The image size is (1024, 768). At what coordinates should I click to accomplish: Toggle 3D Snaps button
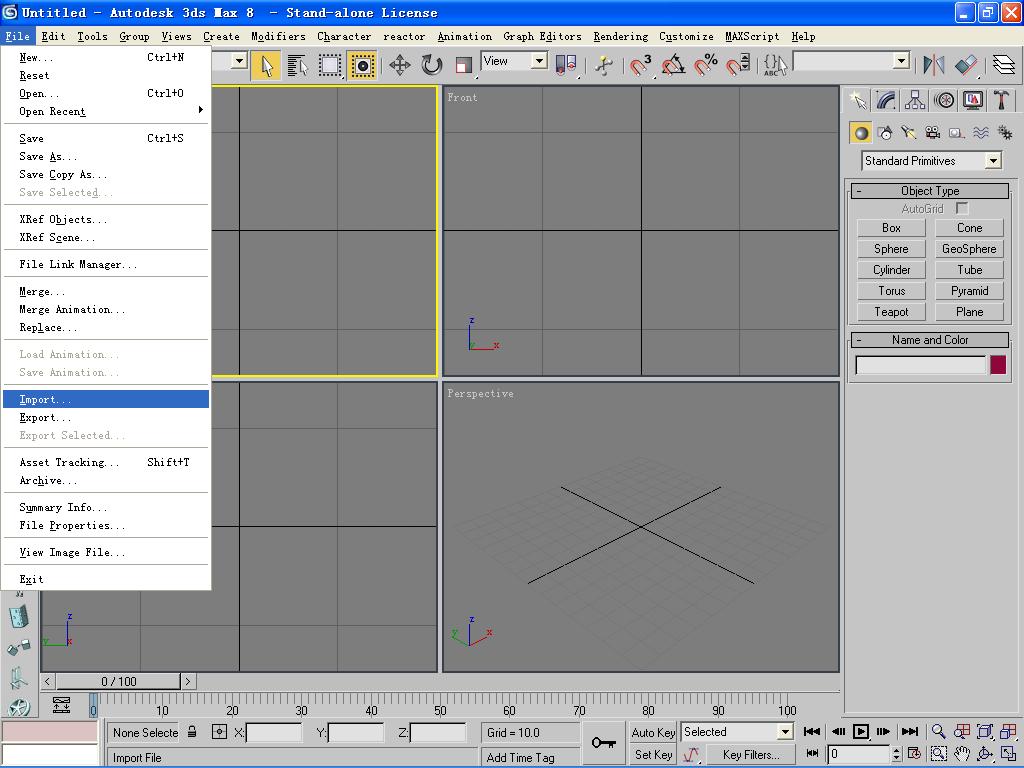click(x=641, y=65)
